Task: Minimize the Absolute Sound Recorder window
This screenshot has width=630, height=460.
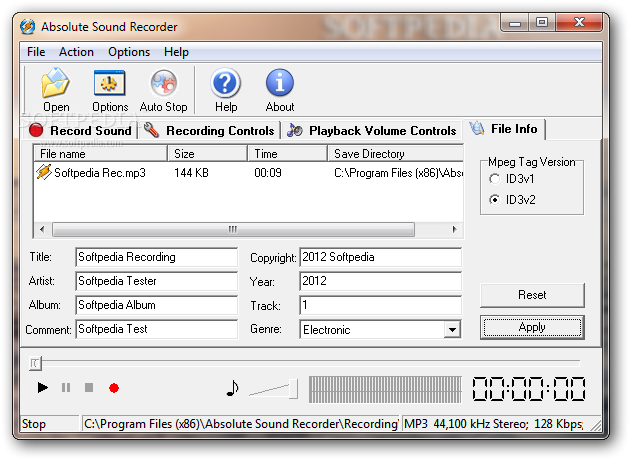Action: pos(514,23)
